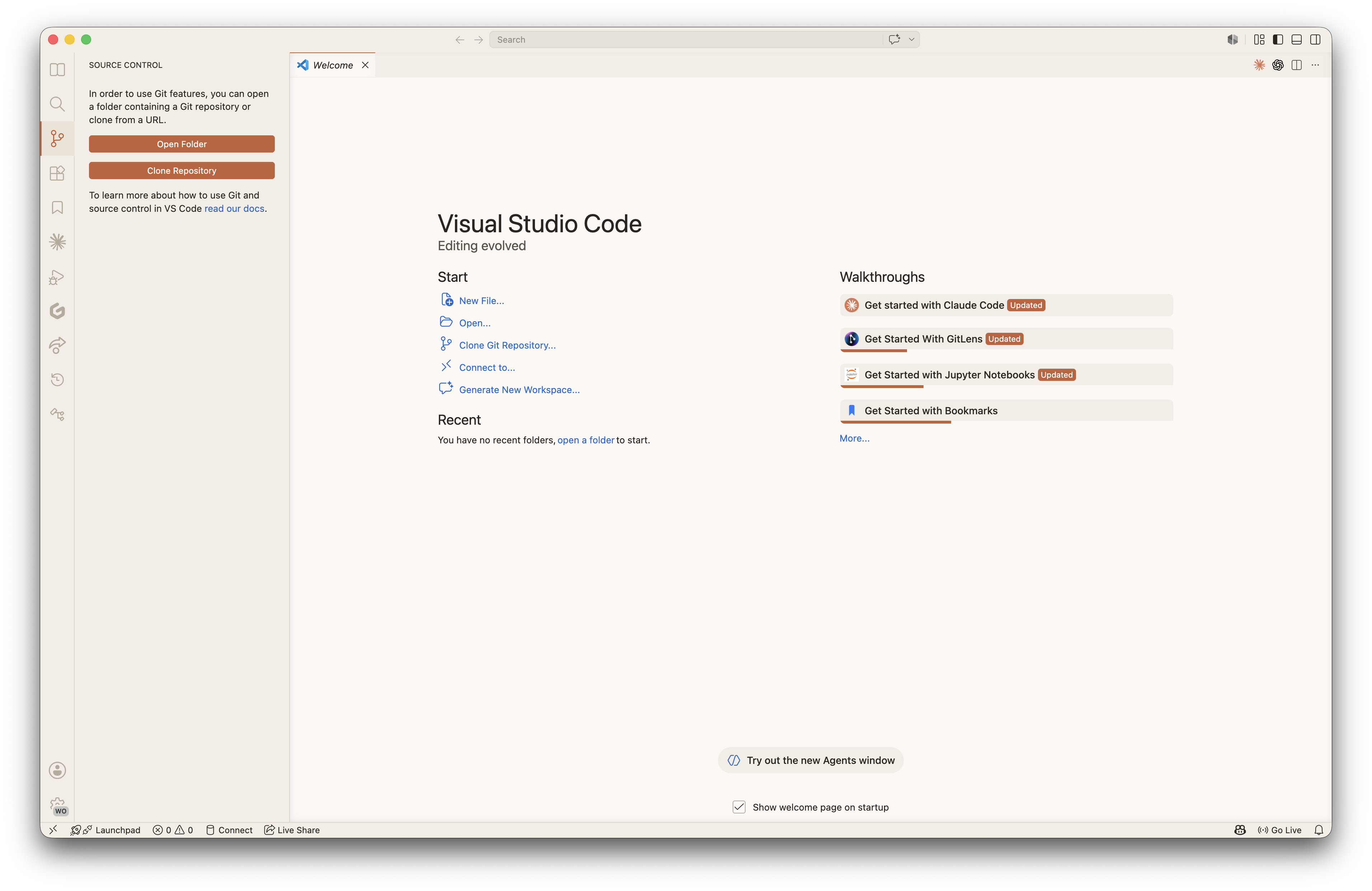The image size is (1372, 891).
Task: Click the New File... link
Action: click(x=481, y=300)
